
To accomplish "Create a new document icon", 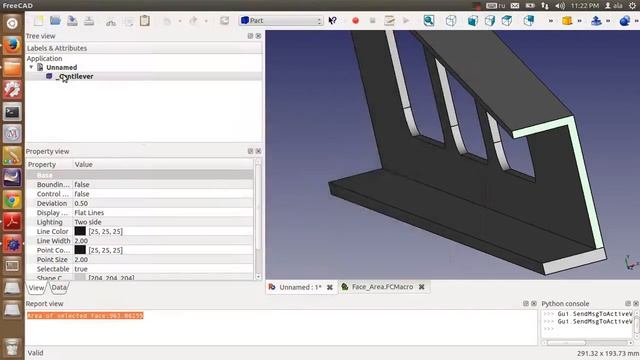I will point(38,20).
